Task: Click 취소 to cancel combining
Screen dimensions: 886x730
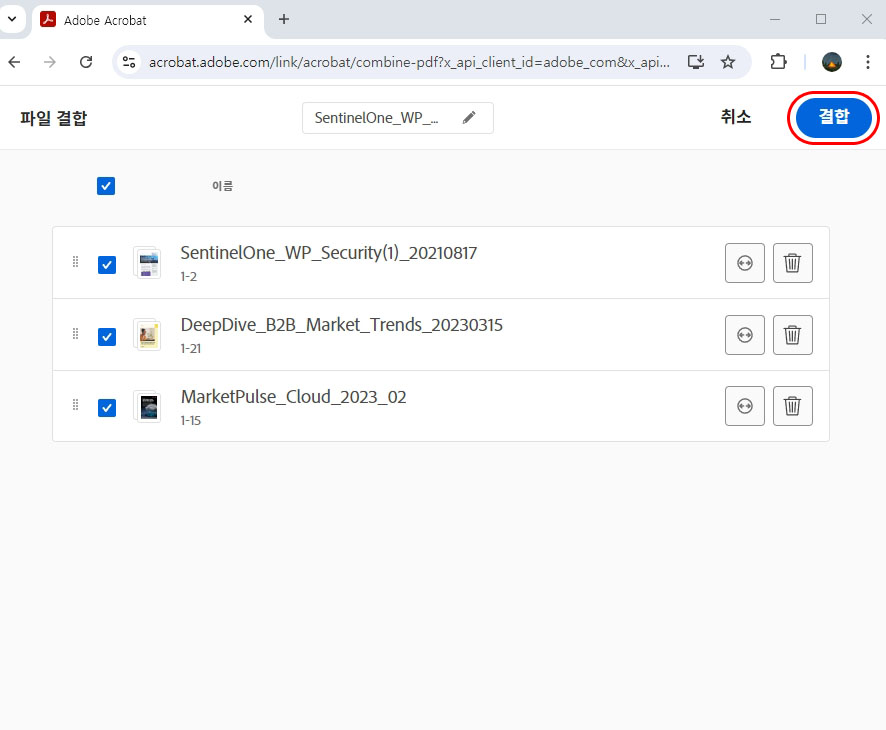Action: click(736, 117)
